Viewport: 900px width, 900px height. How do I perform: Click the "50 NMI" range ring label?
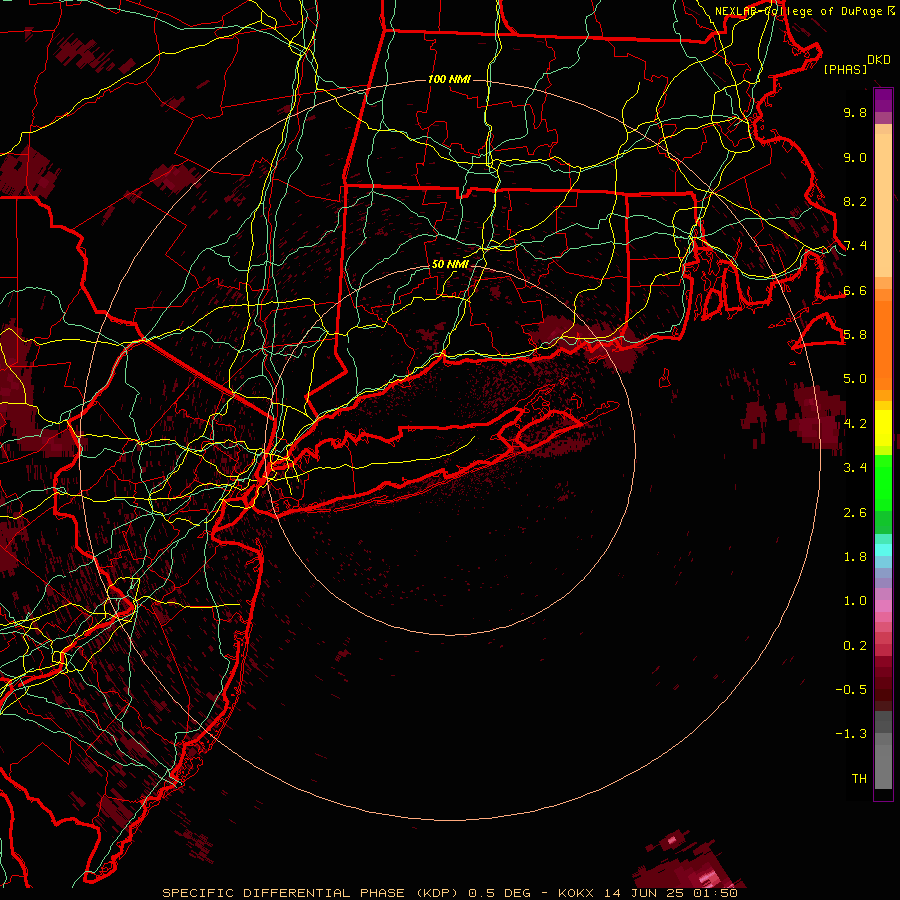tap(450, 264)
